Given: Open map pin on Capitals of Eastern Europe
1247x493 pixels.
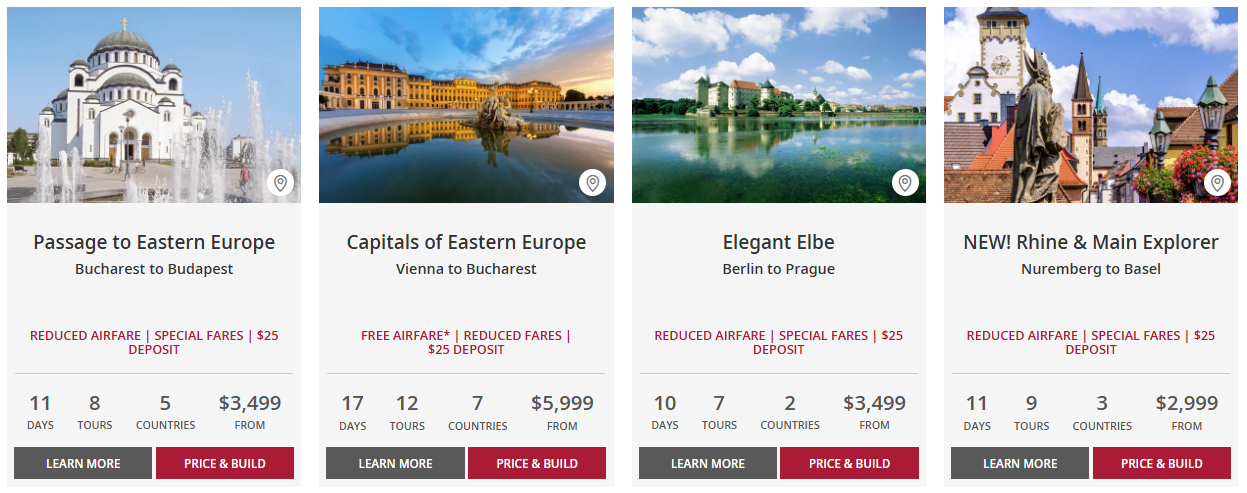Looking at the screenshot, I should [592, 183].
